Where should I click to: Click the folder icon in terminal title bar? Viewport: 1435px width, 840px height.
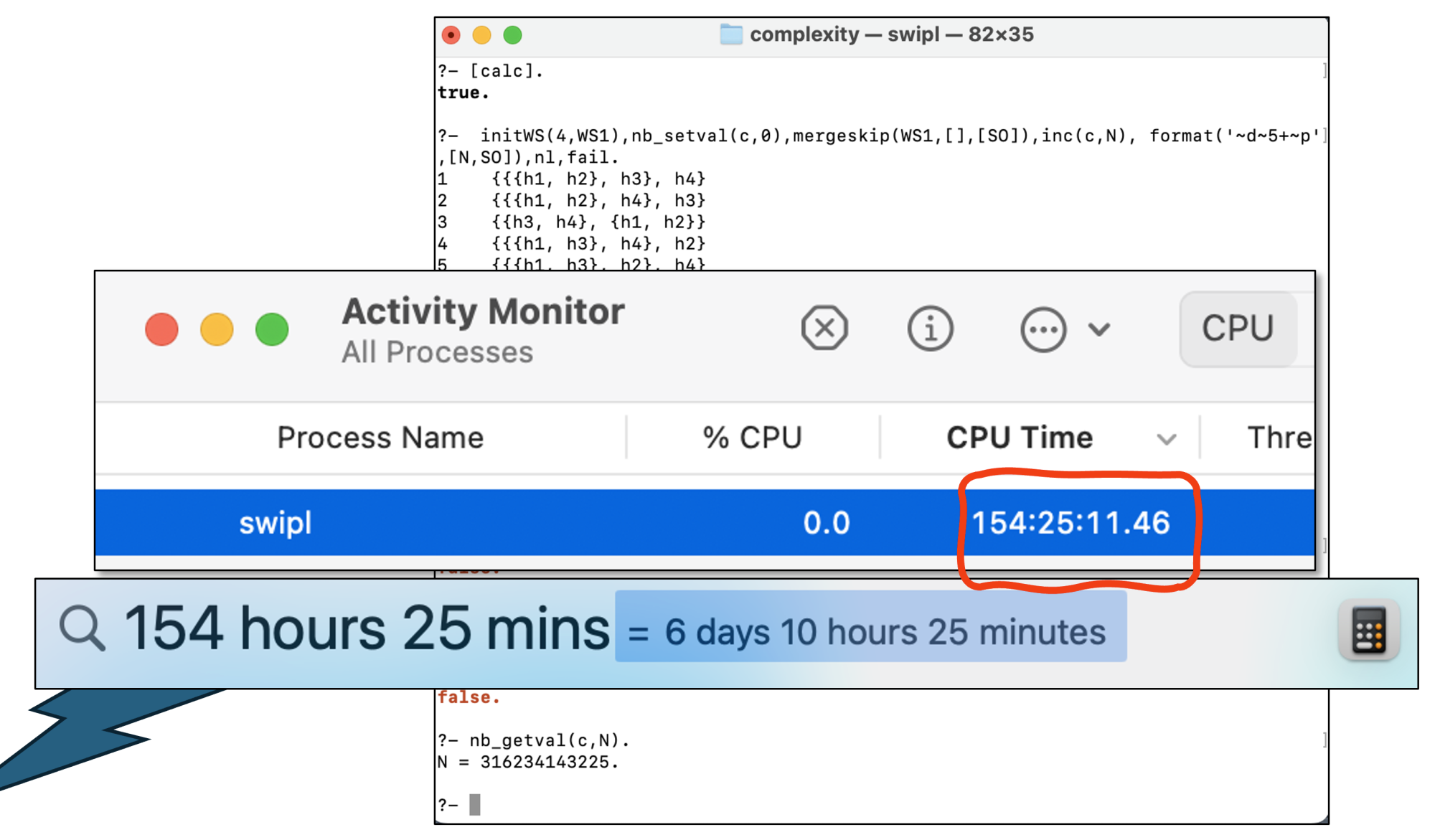[730, 33]
